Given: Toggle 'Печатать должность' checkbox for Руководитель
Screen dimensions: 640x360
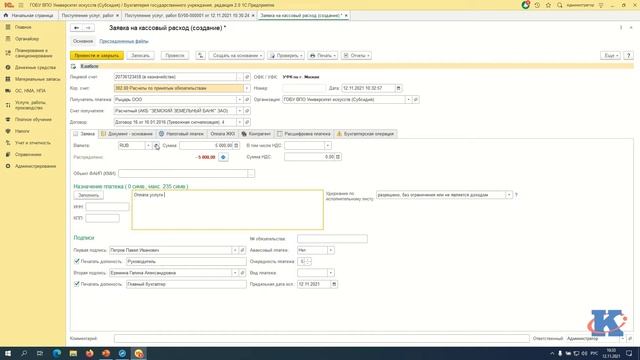Looking at the screenshot, I should pos(76,261).
